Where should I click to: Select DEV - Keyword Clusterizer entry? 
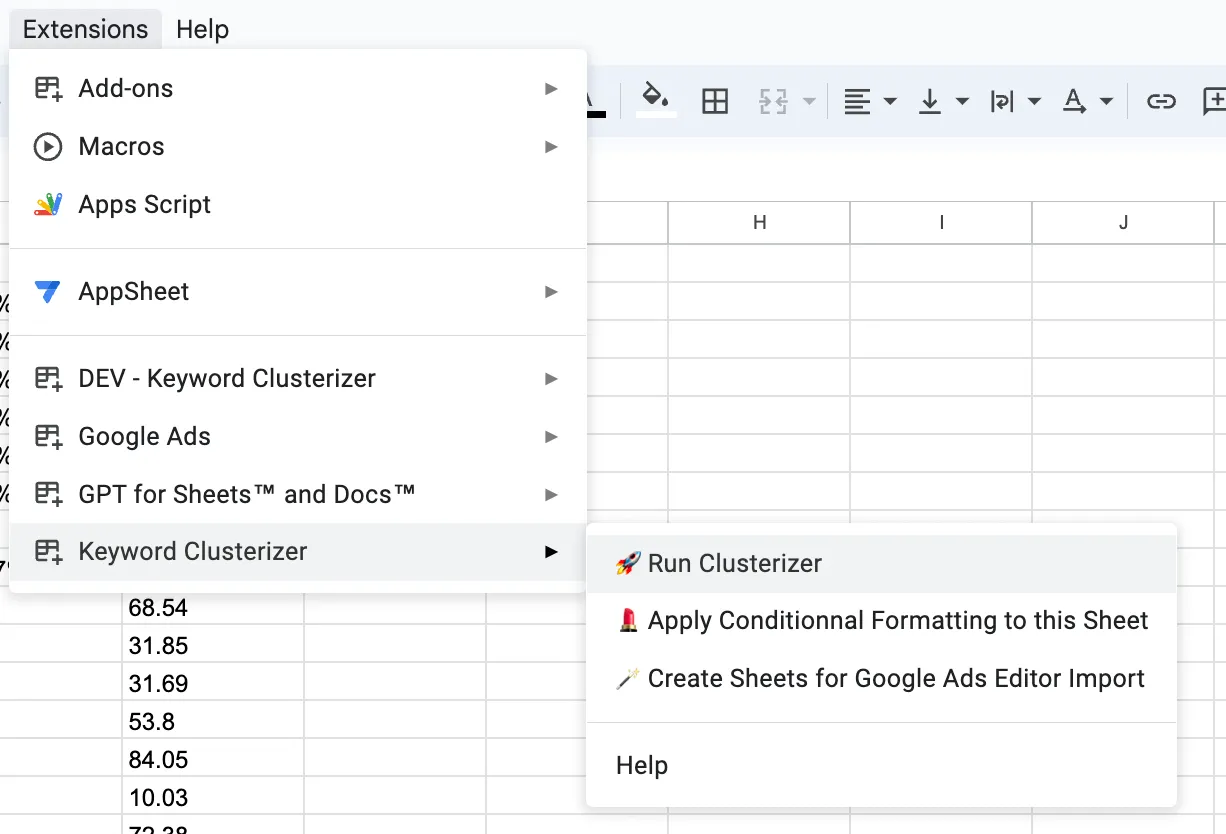point(298,379)
